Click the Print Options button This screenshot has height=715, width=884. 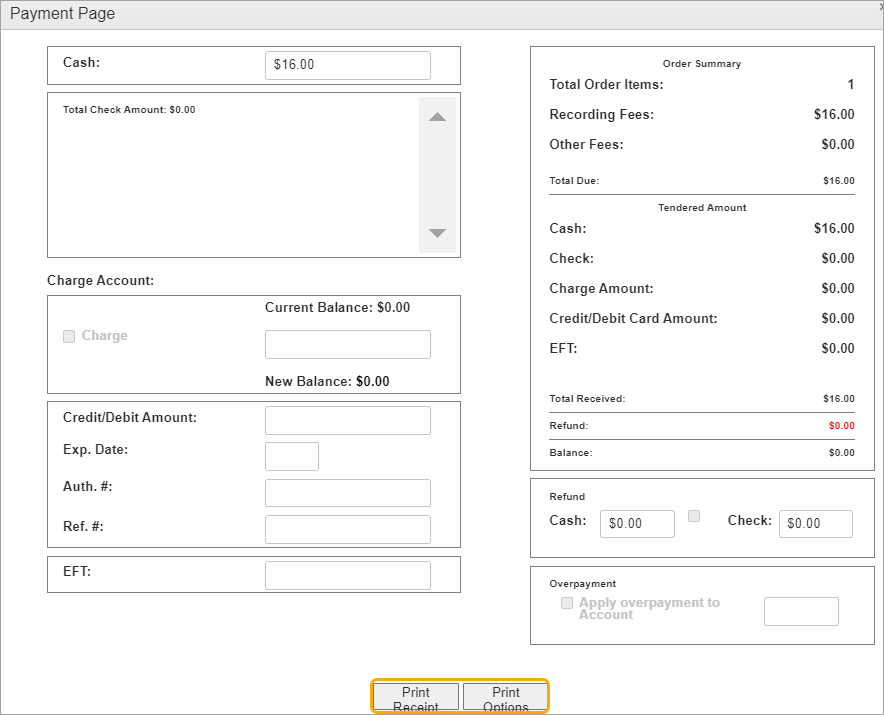505,697
